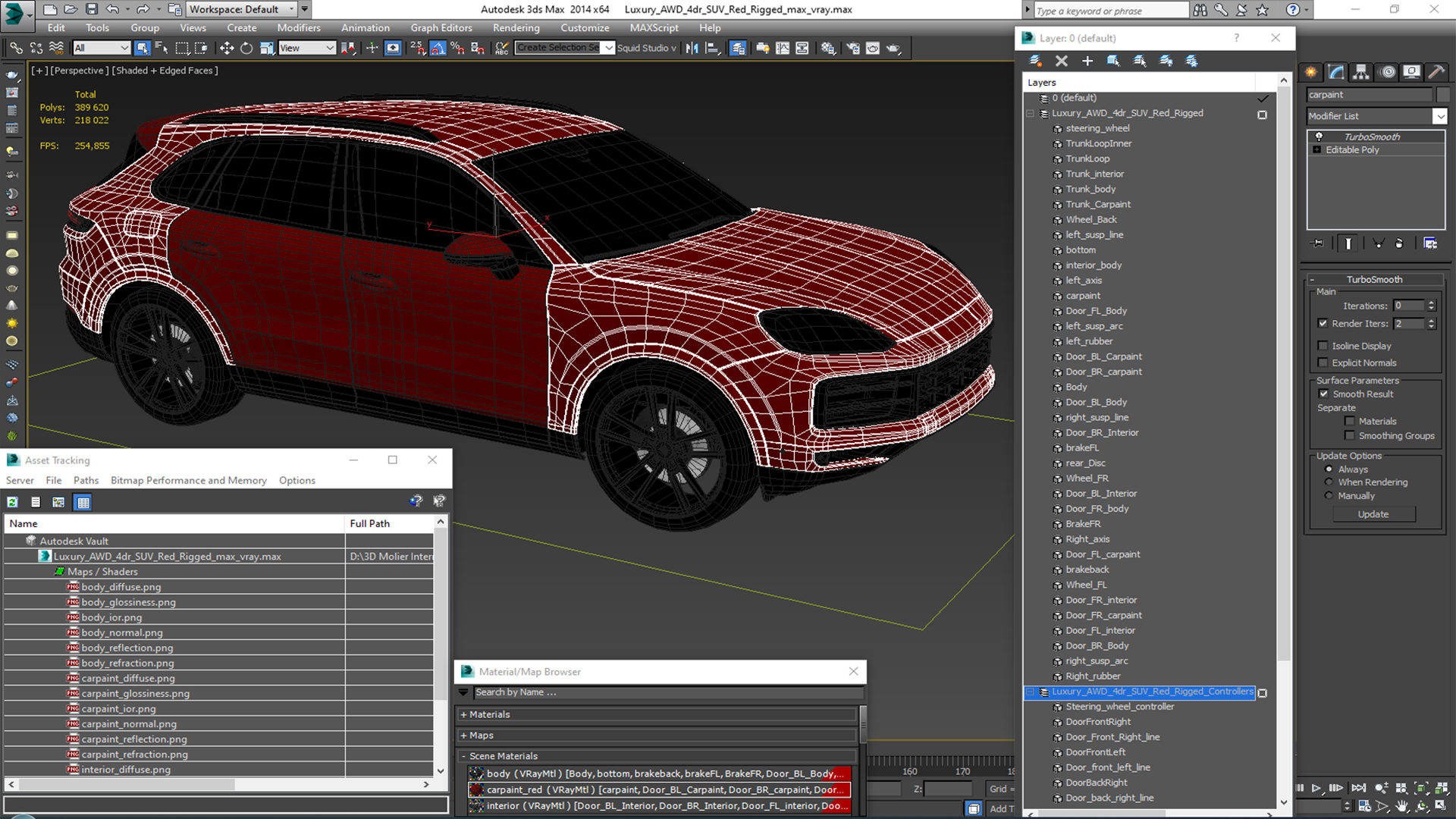
Task: Open the Create Selection Set dropdown
Action: (608, 48)
